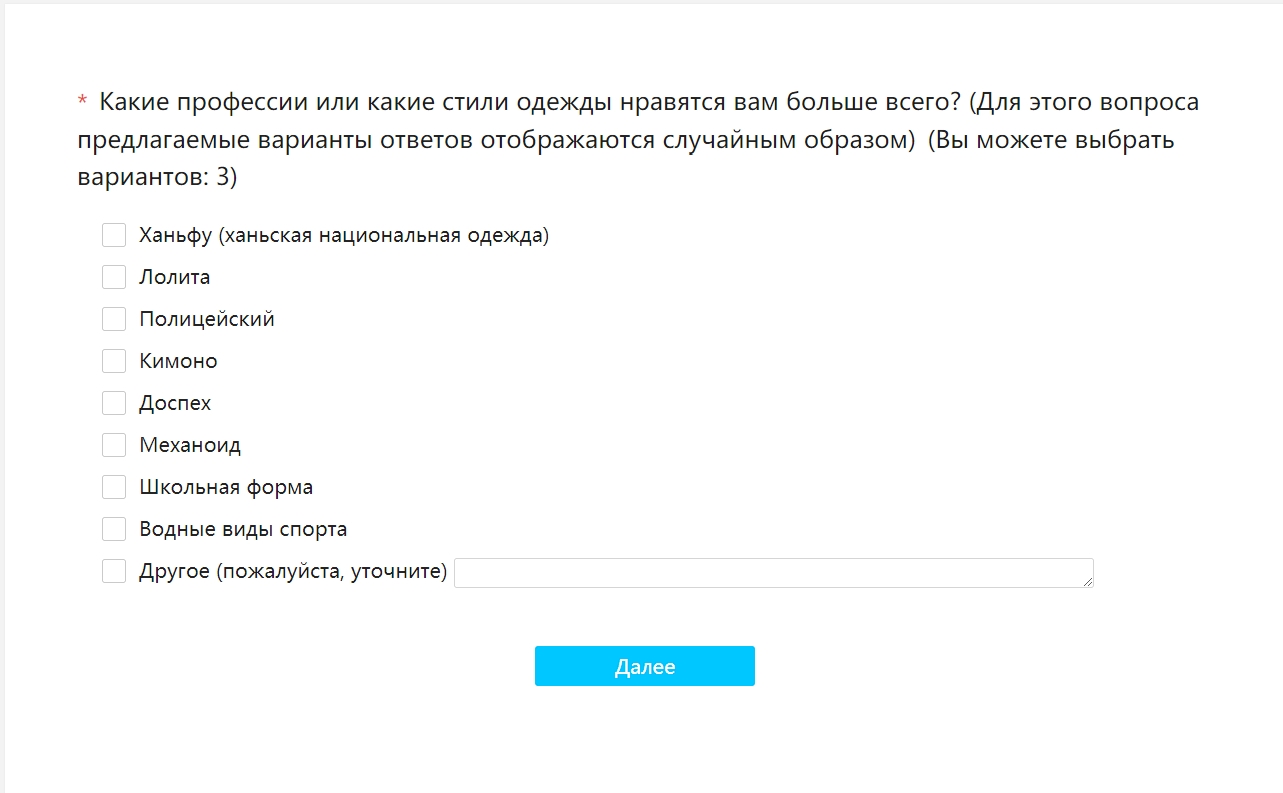Viewport: 1283px width, 793px height.
Task: Tick the Лолита checkbox
Action: [x=114, y=277]
